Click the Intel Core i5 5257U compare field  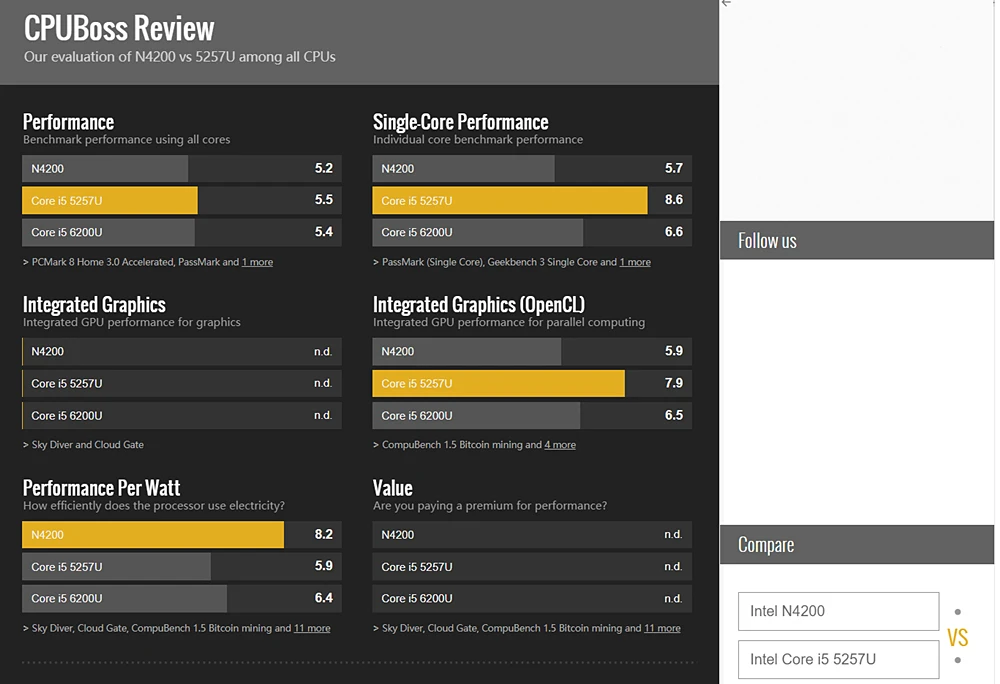(838, 659)
